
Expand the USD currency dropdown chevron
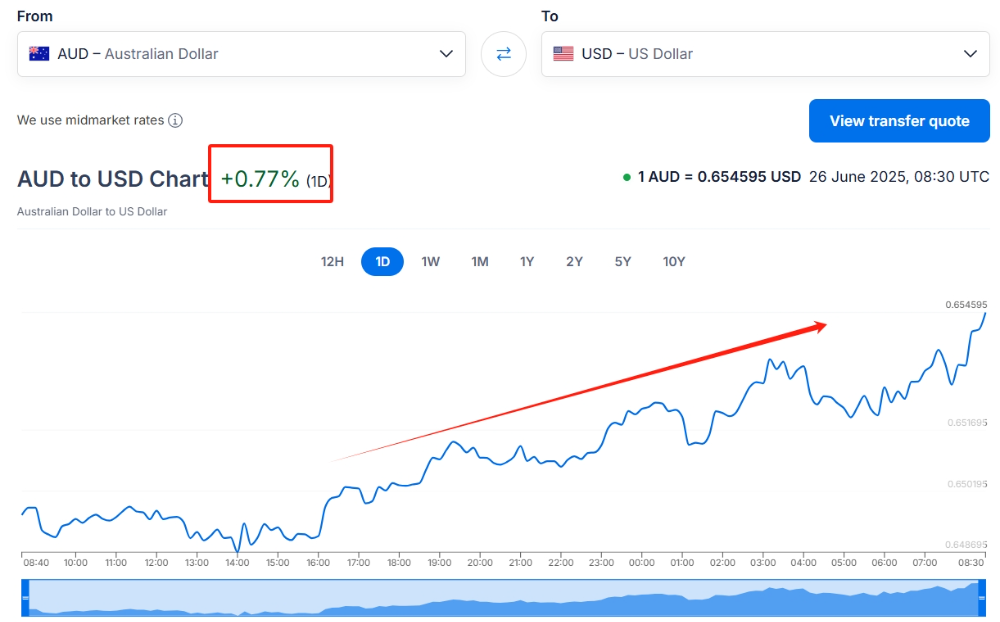click(970, 54)
